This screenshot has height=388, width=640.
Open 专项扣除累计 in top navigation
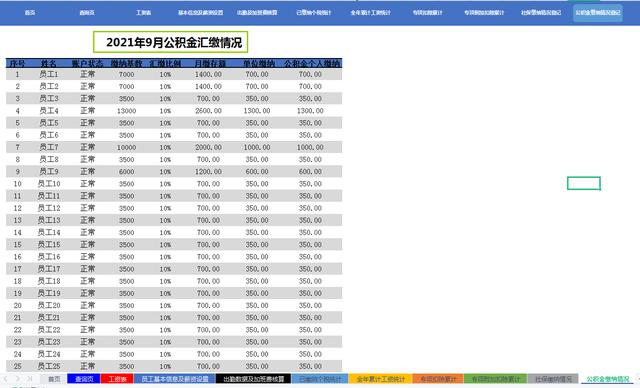(427, 13)
